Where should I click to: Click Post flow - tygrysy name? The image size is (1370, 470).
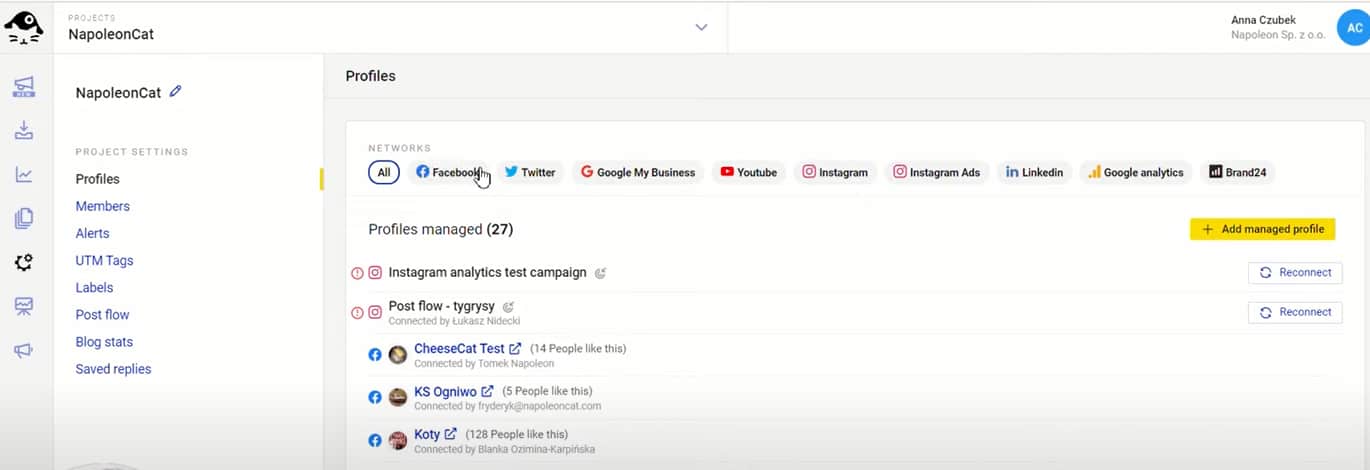point(441,305)
